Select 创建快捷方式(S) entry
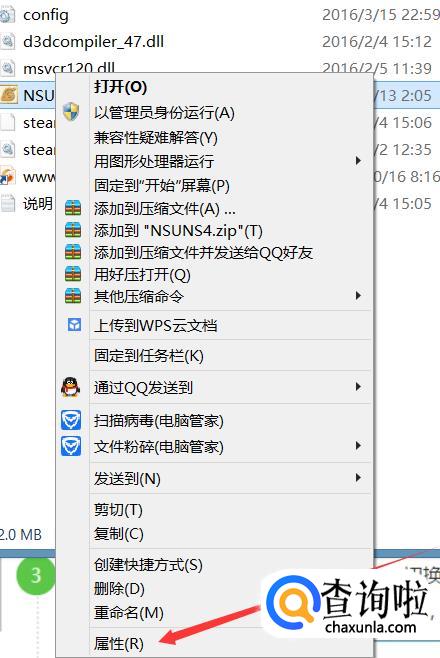This screenshot has width=440, height=658. click(x=148, y=565)
